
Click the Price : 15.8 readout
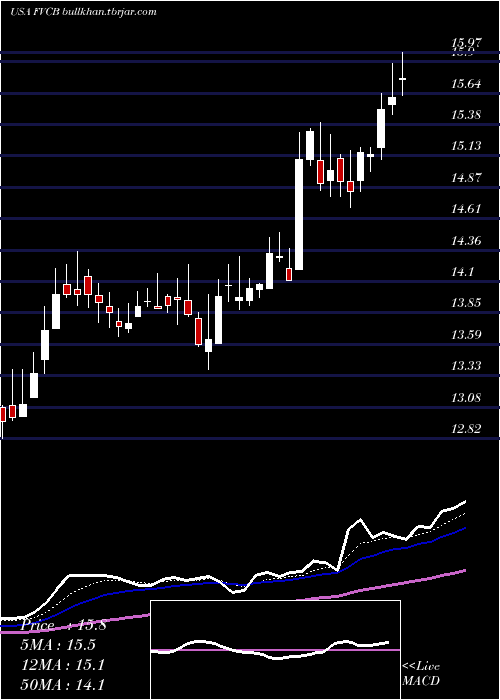point(63,625)
